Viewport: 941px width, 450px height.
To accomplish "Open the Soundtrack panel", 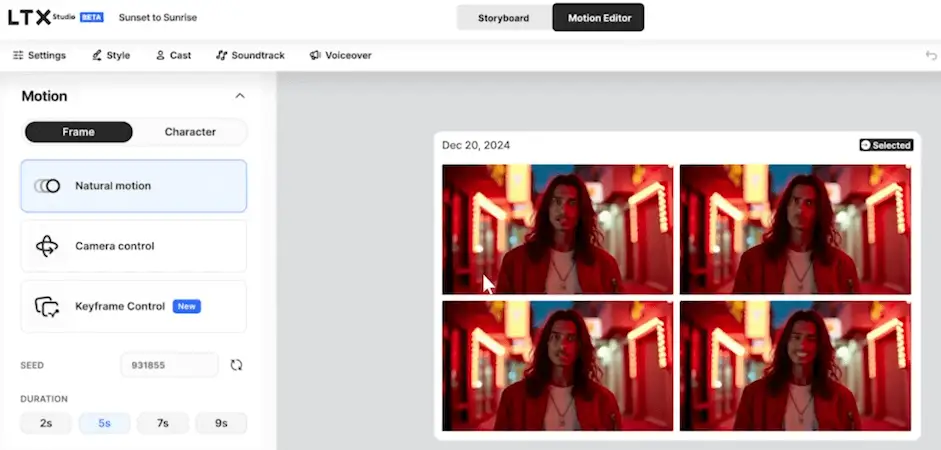I will pyautogui.click(x=250, y=56).
